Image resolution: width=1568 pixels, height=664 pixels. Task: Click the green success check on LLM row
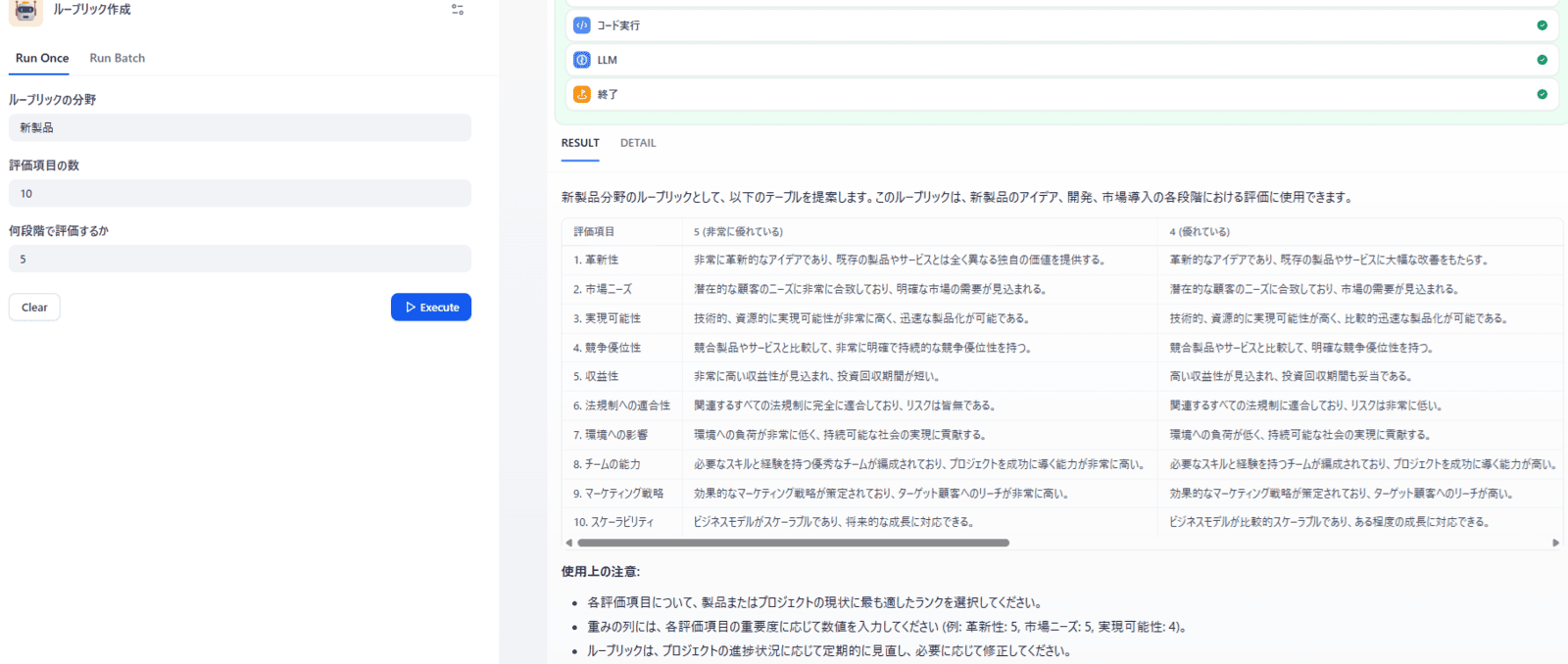1542,60
